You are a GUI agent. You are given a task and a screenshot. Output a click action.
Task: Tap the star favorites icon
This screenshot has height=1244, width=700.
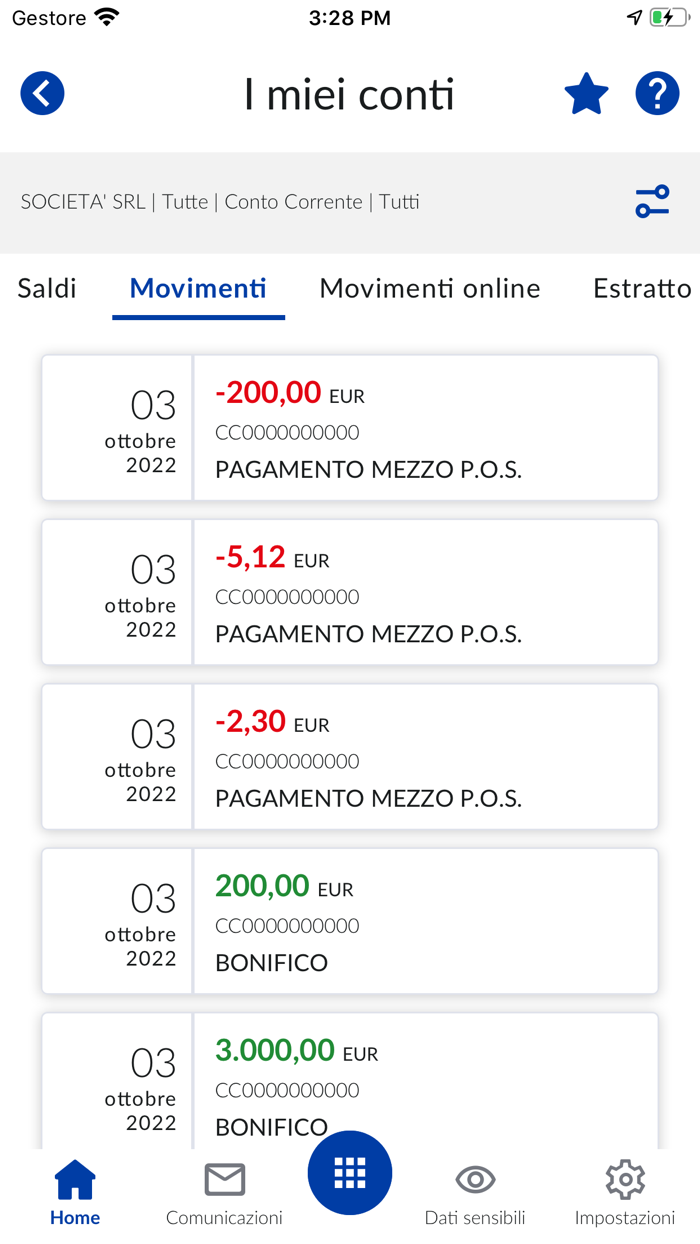(x=586, y=93)
